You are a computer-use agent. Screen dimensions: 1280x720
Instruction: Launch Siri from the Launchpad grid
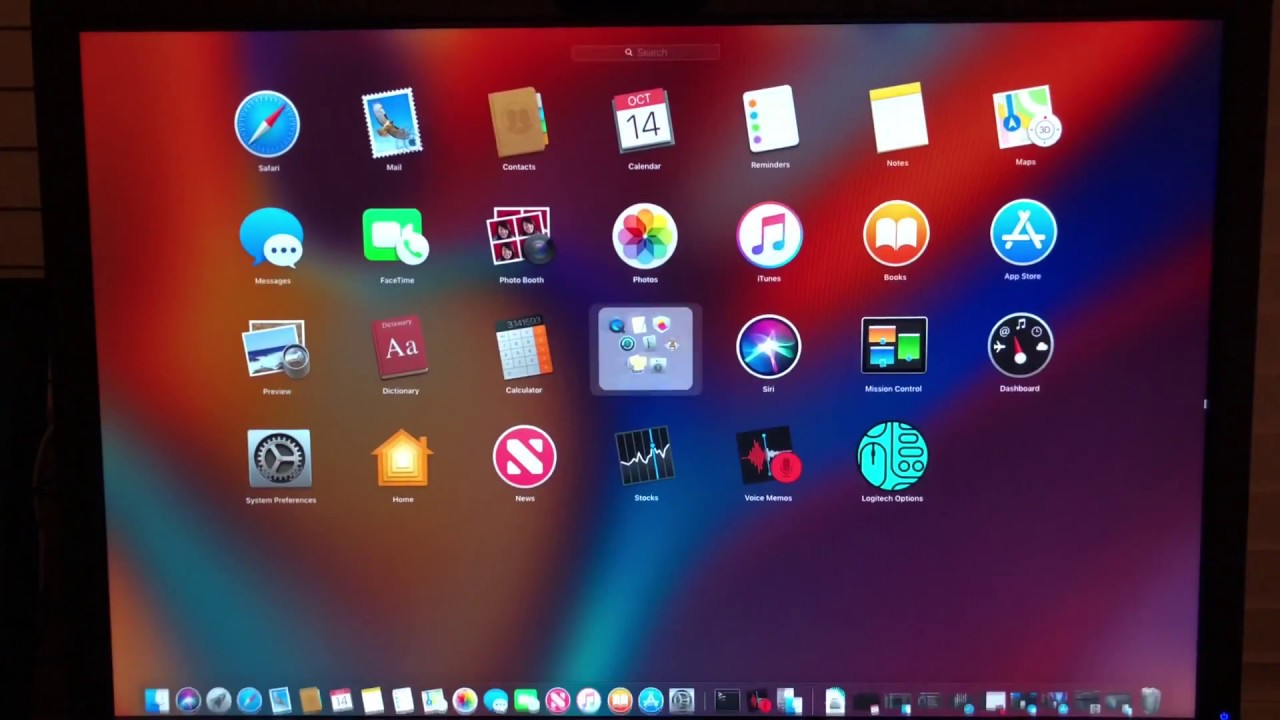click(x=768, y=347)
